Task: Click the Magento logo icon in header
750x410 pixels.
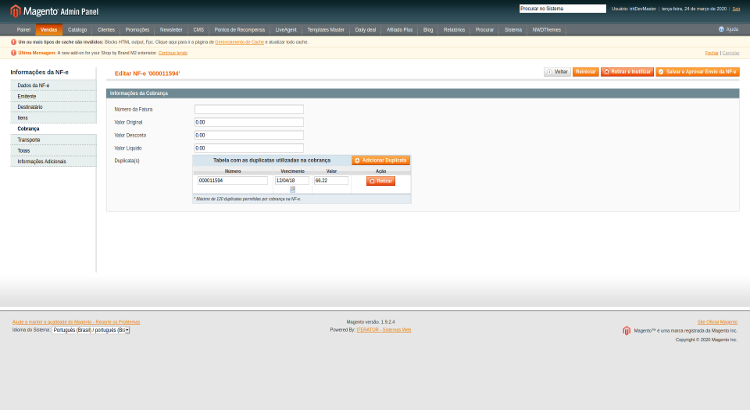Action: click(x=16, y=11)
